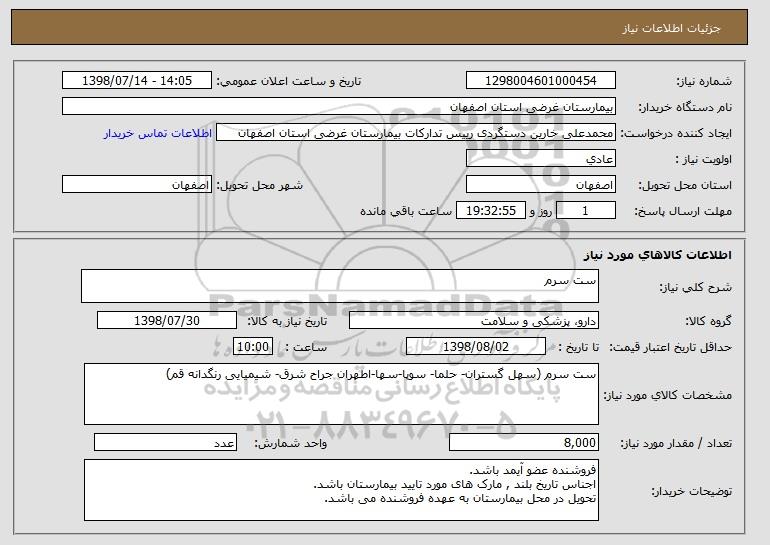The width and height of the screenshot is (770, 545).
Task: Click the label مهلت ارسال پاسخ
Action: pos(683,212)
